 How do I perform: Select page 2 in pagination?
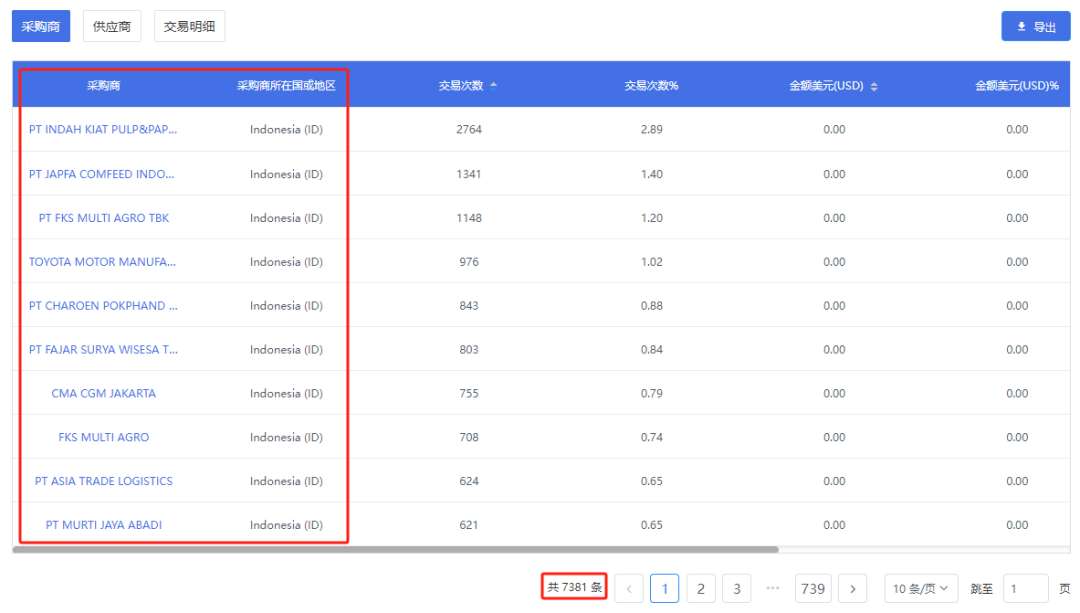(700, 589)
